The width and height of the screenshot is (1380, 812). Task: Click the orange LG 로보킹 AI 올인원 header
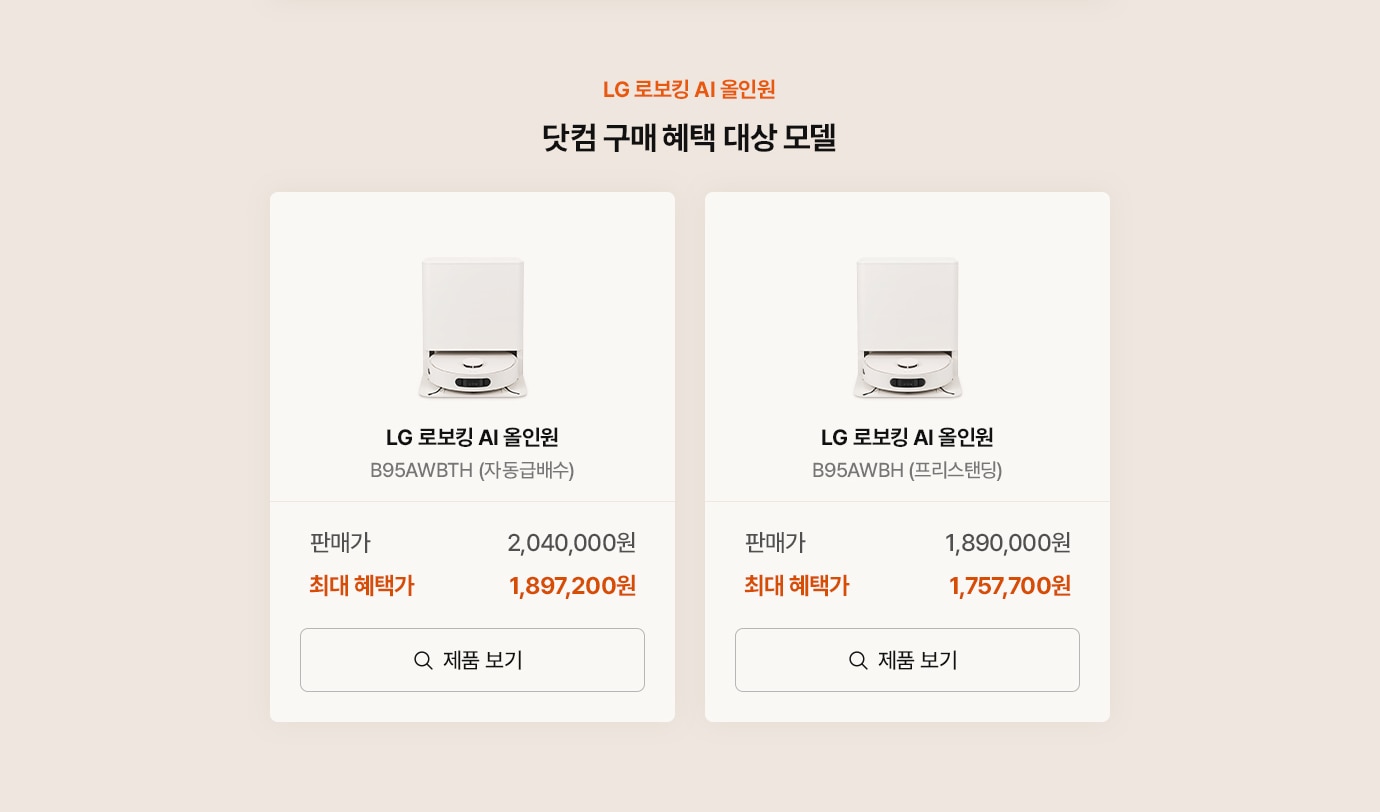[x=689, y=89]
